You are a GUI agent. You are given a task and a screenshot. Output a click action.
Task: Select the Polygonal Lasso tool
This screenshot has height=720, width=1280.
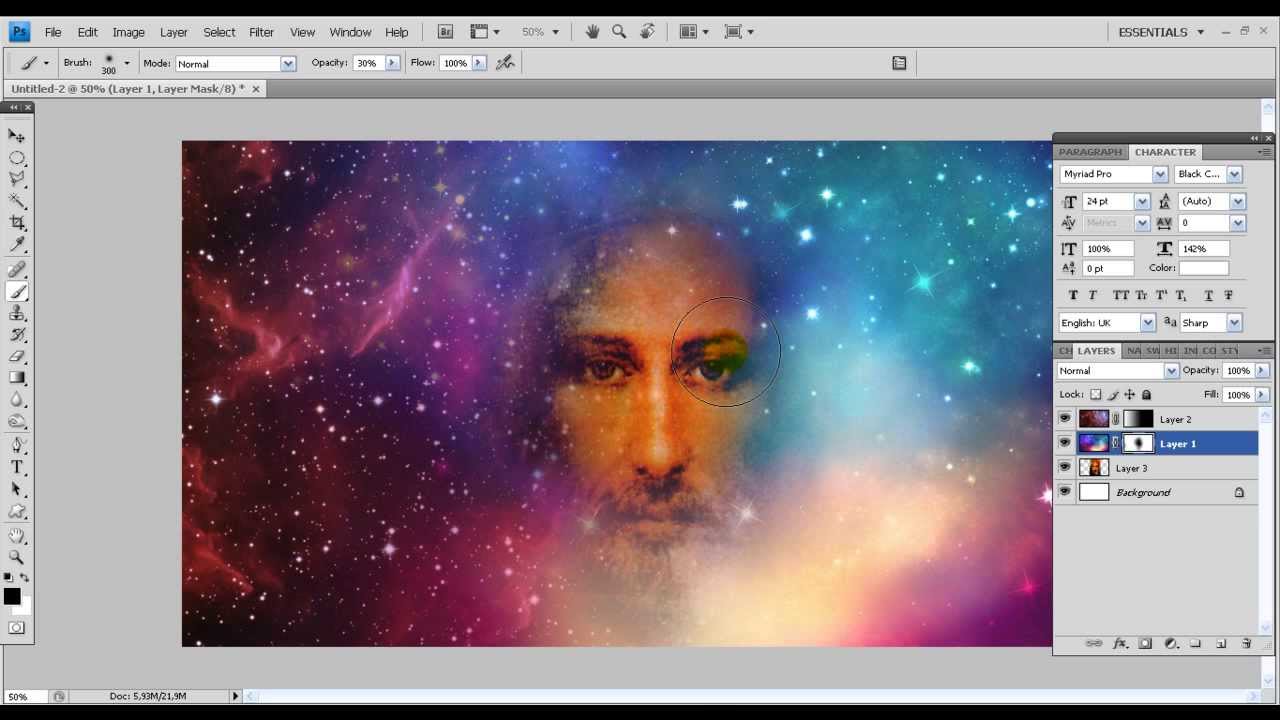click(17, 179)
